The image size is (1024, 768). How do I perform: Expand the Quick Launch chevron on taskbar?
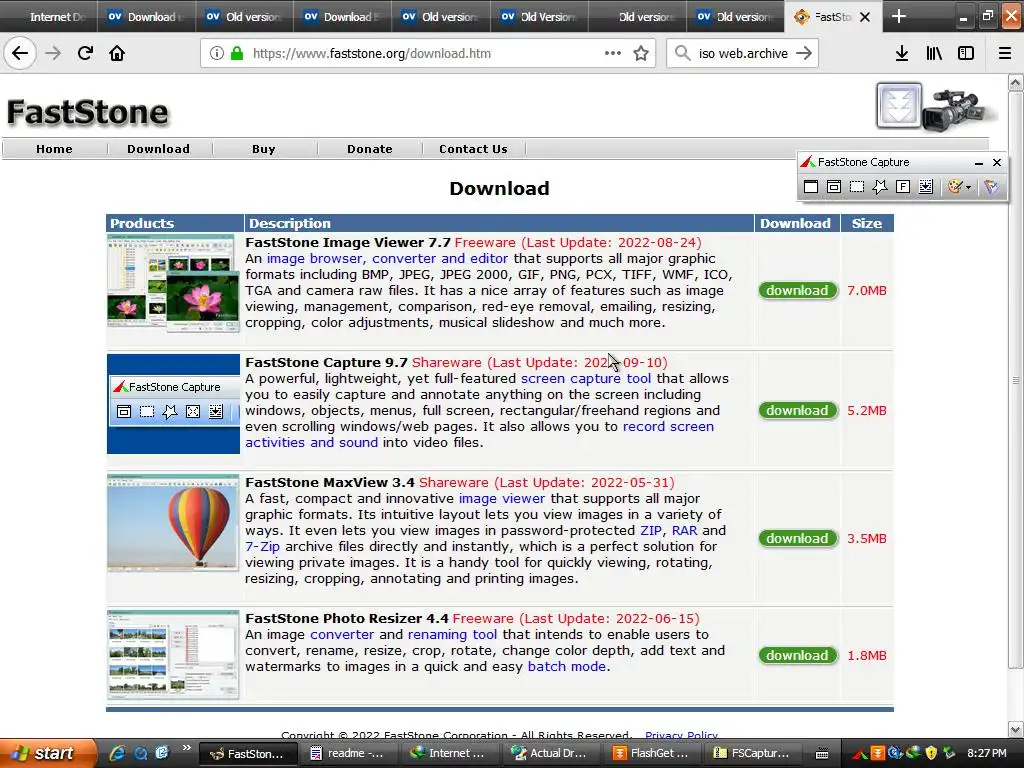click(x=186, y=748)
